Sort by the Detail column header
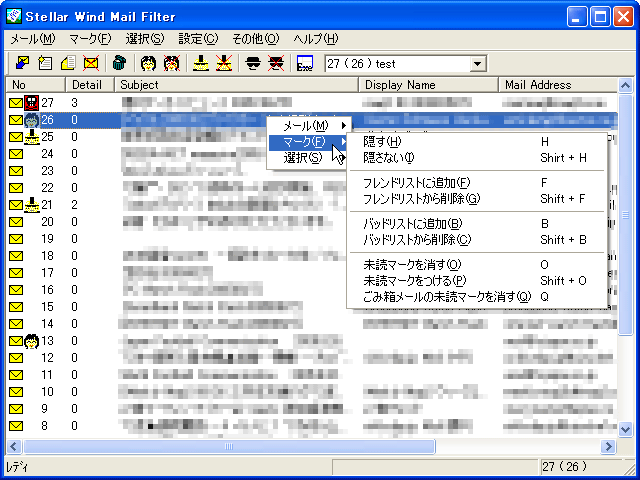The width and height of the screenshot is (640, 480). [x=90, y=84]
